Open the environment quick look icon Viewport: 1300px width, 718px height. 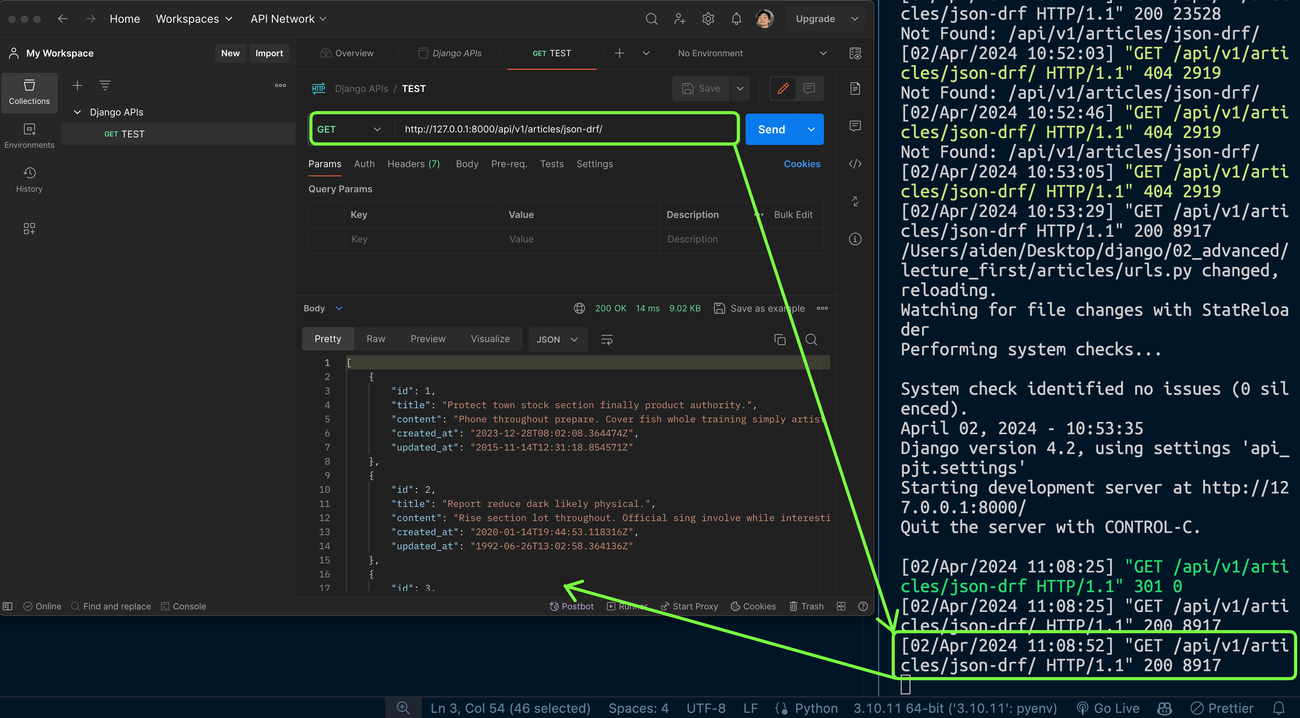tap(855, 53)
